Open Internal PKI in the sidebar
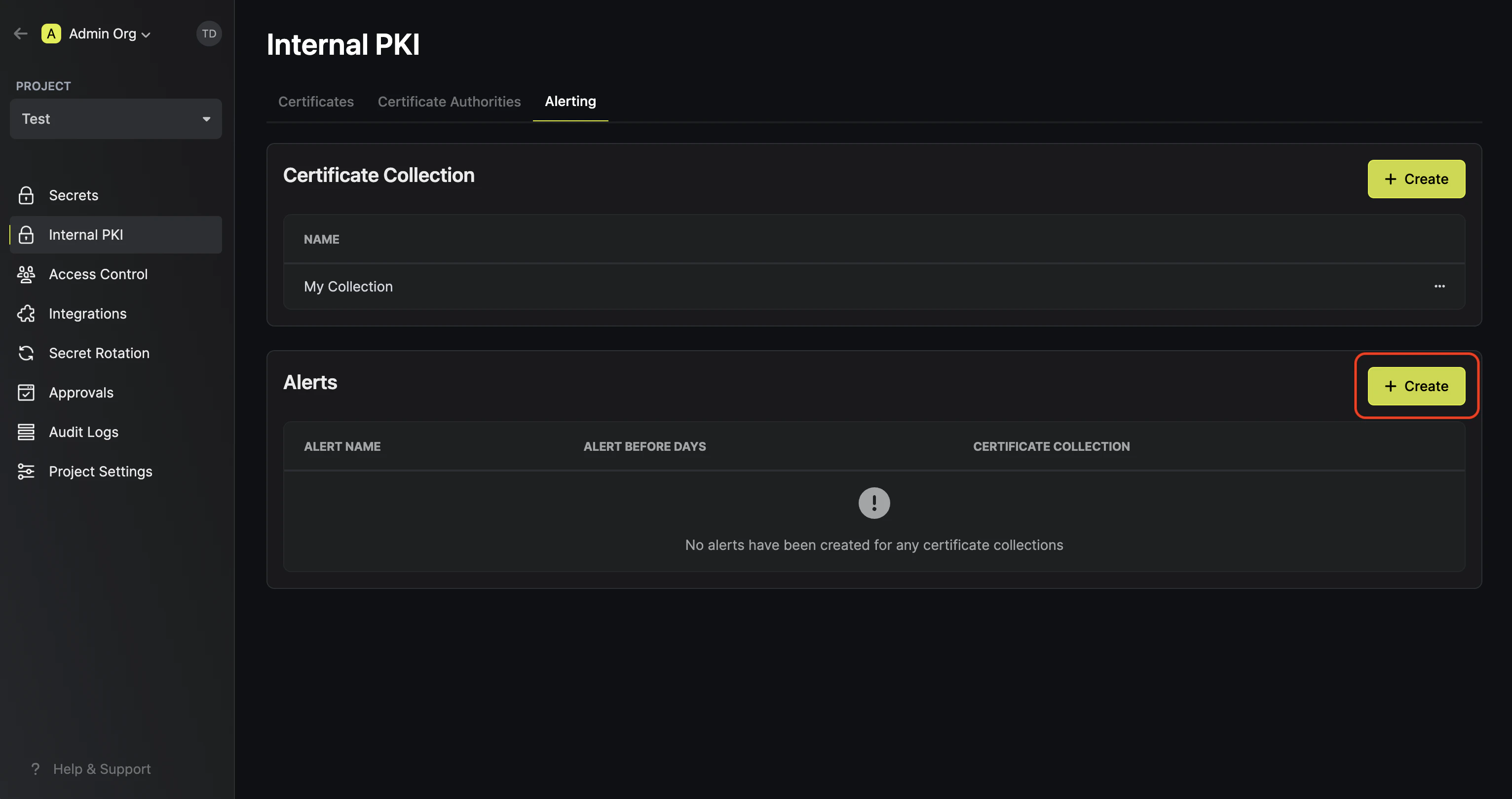 pyautogui.click(x=115, y=235)
